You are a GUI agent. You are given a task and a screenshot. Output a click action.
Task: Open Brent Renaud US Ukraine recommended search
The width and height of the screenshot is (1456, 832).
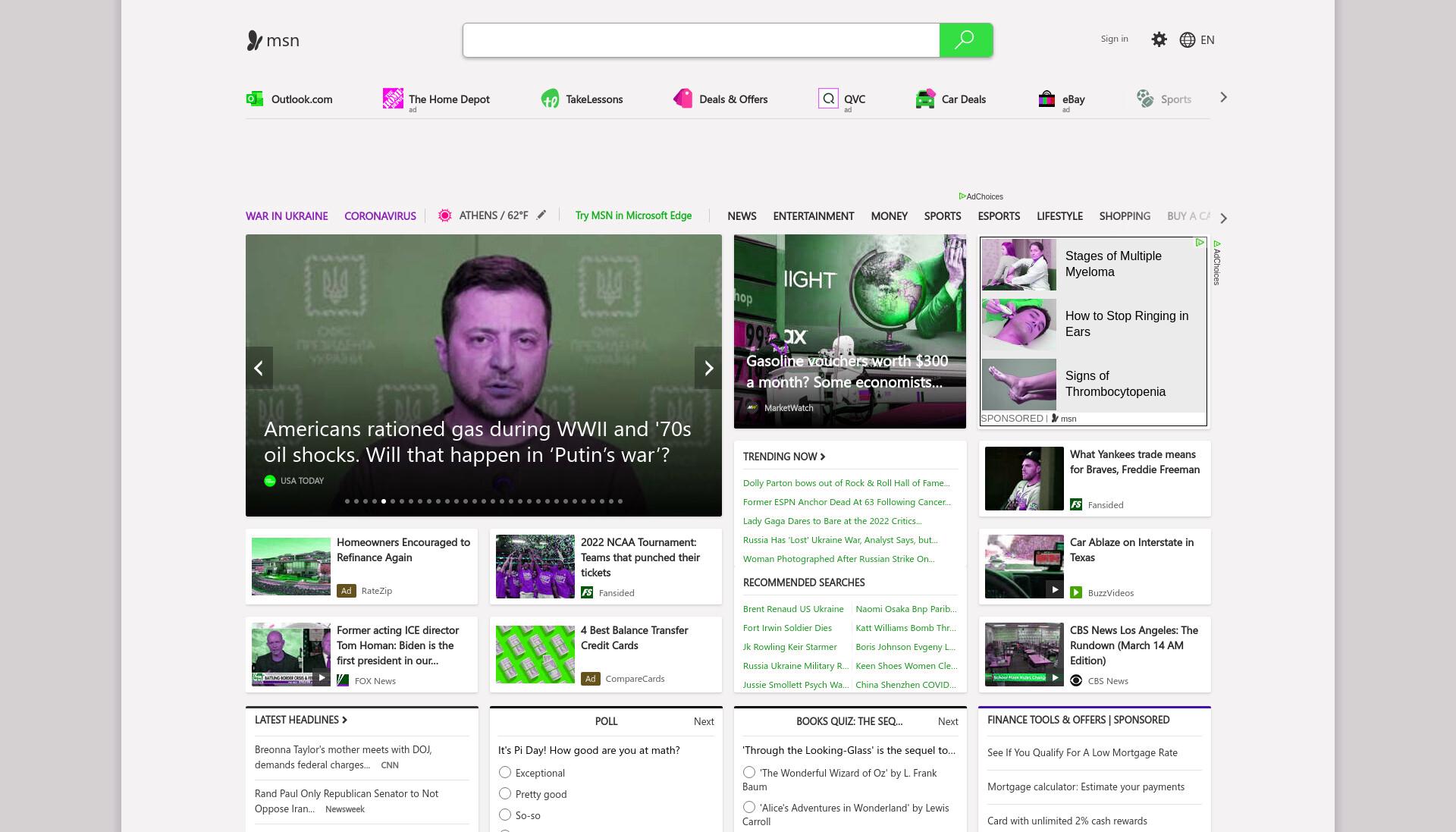tap(793, 608)
